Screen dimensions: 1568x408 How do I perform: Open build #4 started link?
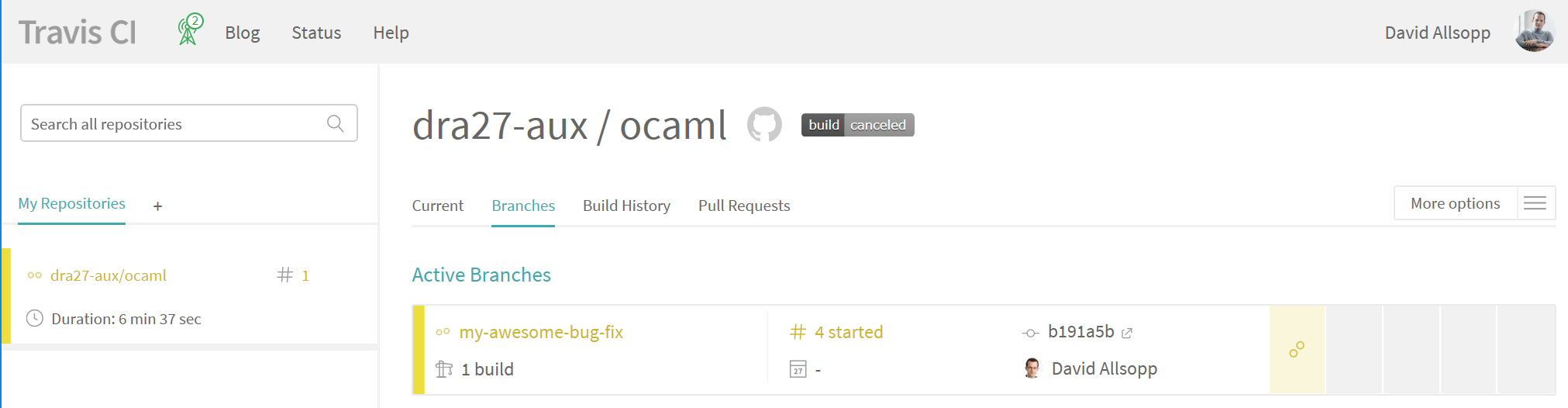coord(849,332)
